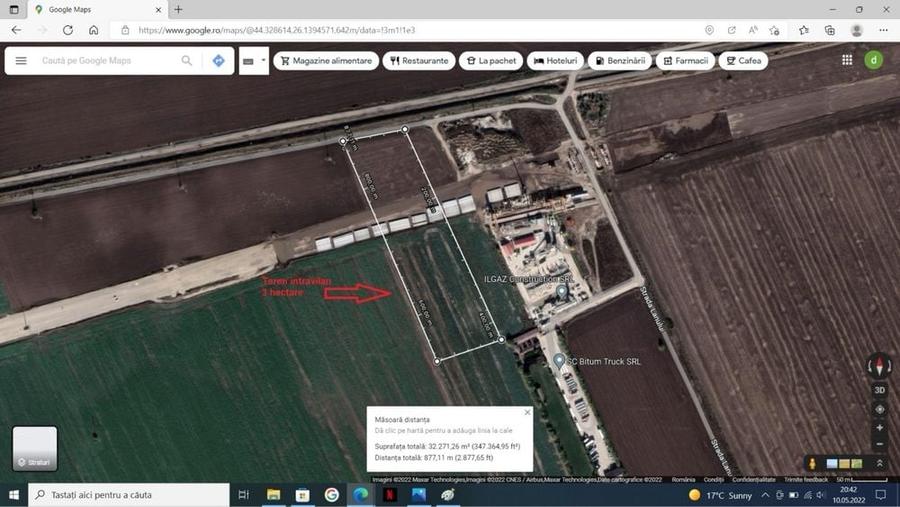The height and width of the screenshot is (507, 900).
Task: Open Edge tab actions menu
Action: pos(14,9)
